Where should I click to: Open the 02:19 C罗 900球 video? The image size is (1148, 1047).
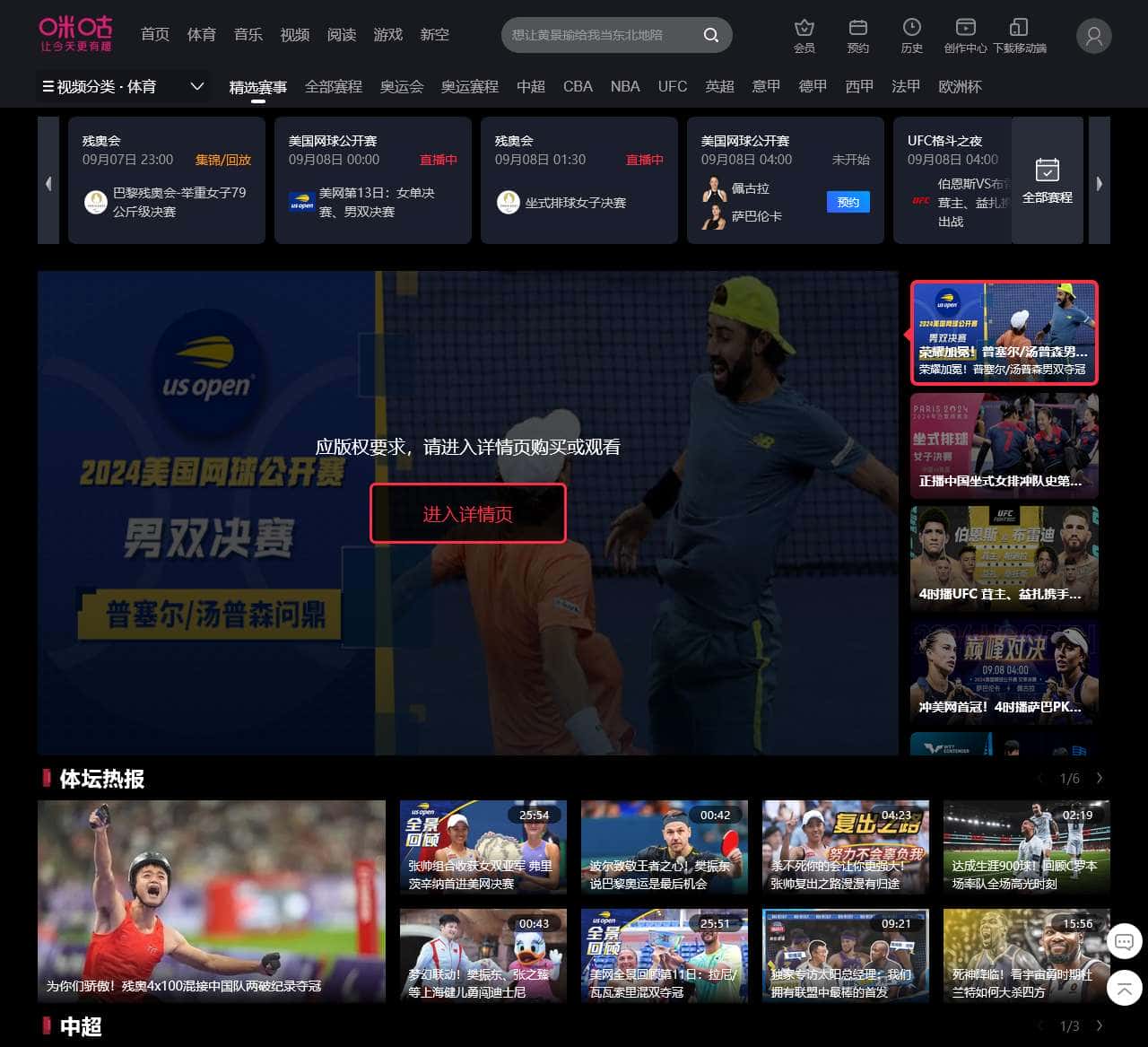point(1027,847)
